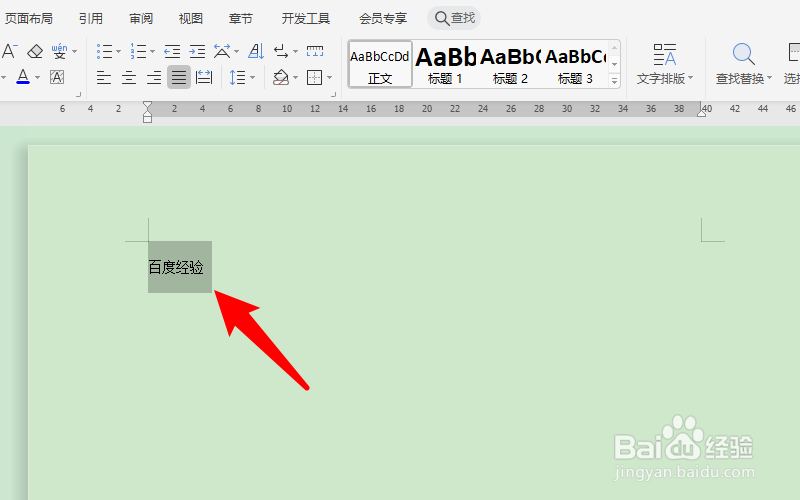Clear formatting using the eraser icon
The width and height of the screenshot is (800, 500).
[35, 51]
